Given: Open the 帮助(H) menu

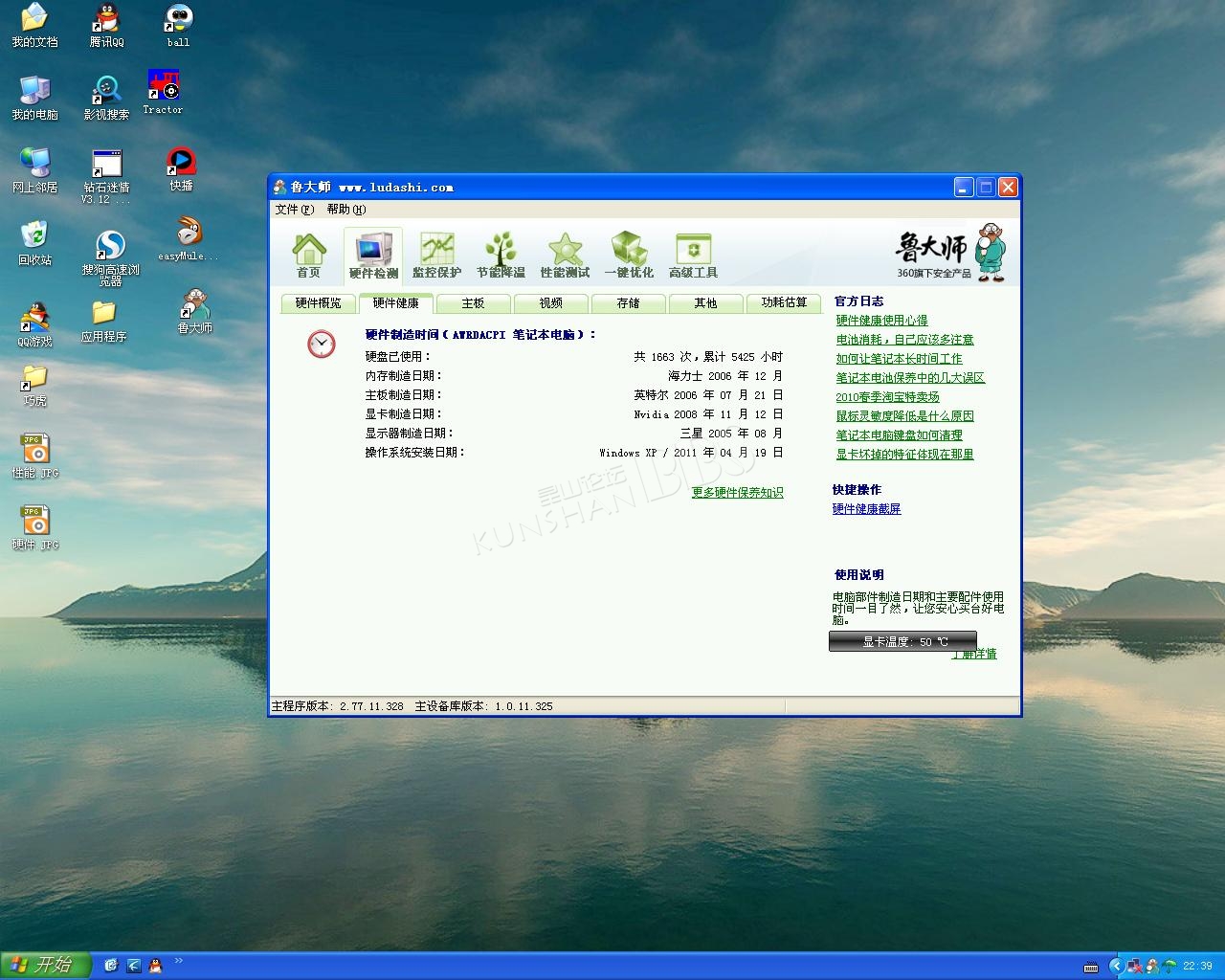Looking at the screenshot, I should coord(345,210).
